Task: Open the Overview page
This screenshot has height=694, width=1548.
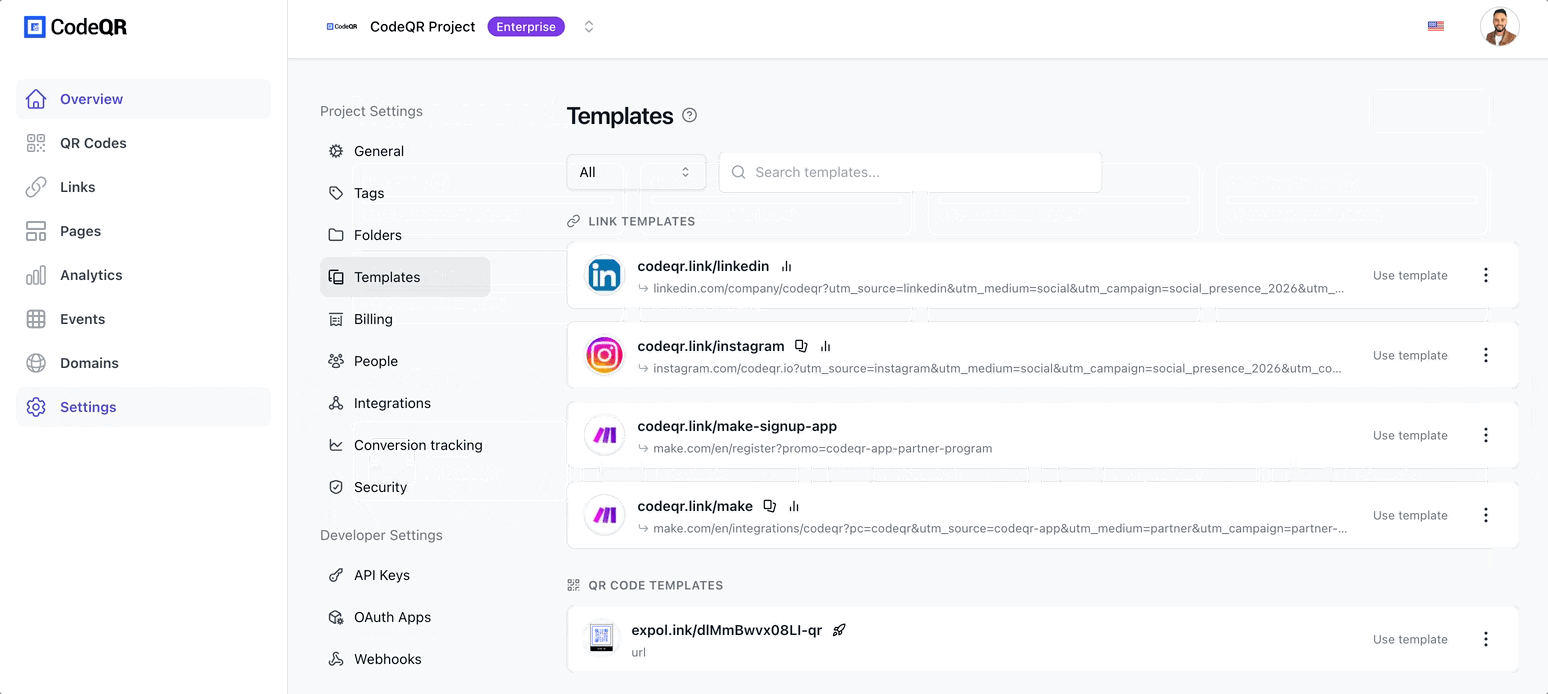Action: pyautogui.click(x=143, y=99)
